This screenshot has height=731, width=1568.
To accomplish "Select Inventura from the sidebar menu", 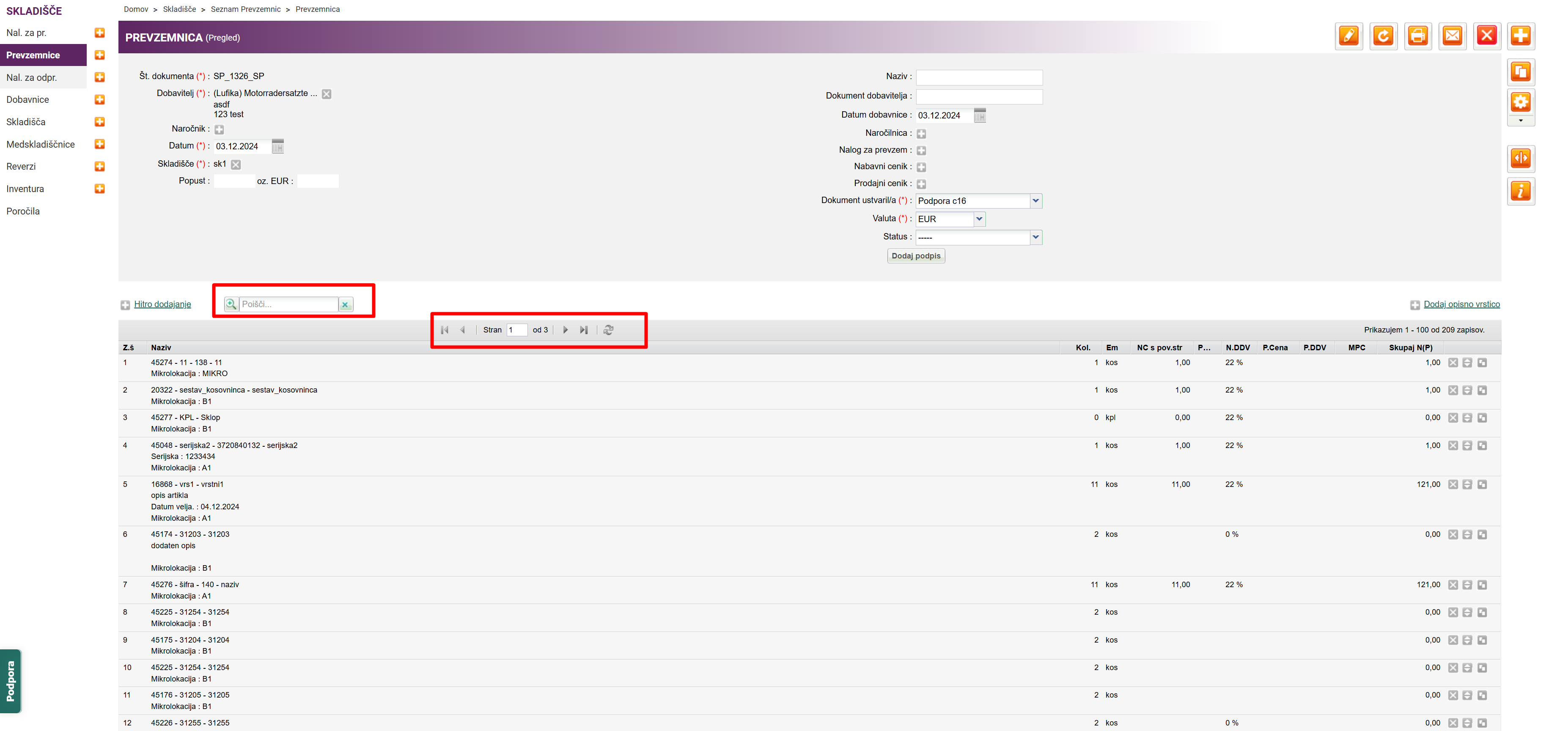I will [x=25, y=189].
